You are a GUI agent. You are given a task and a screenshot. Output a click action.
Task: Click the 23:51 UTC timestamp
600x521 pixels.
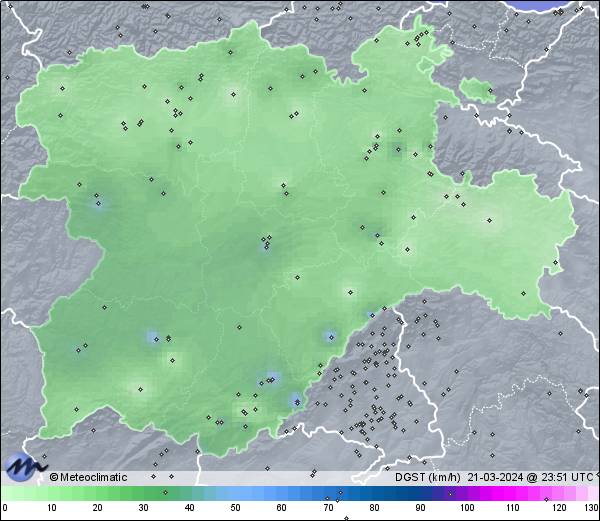pos(566,477)
